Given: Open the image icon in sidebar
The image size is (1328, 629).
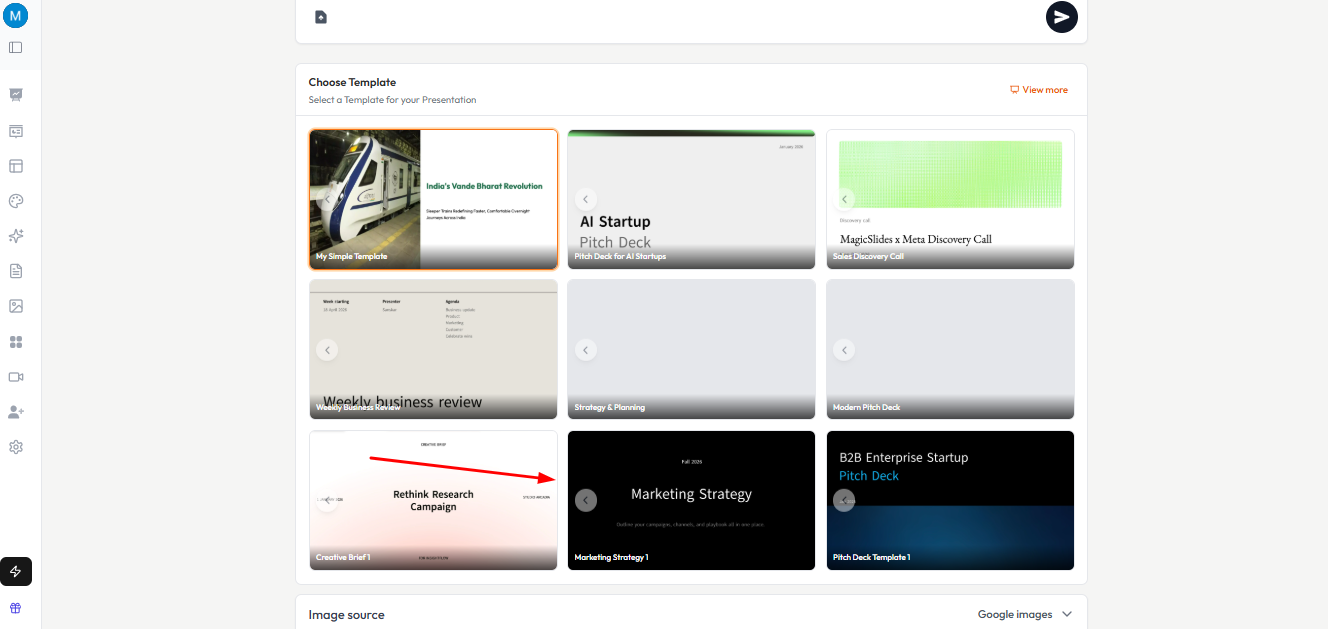Looking at the screenshot, I should pos(16,306).
